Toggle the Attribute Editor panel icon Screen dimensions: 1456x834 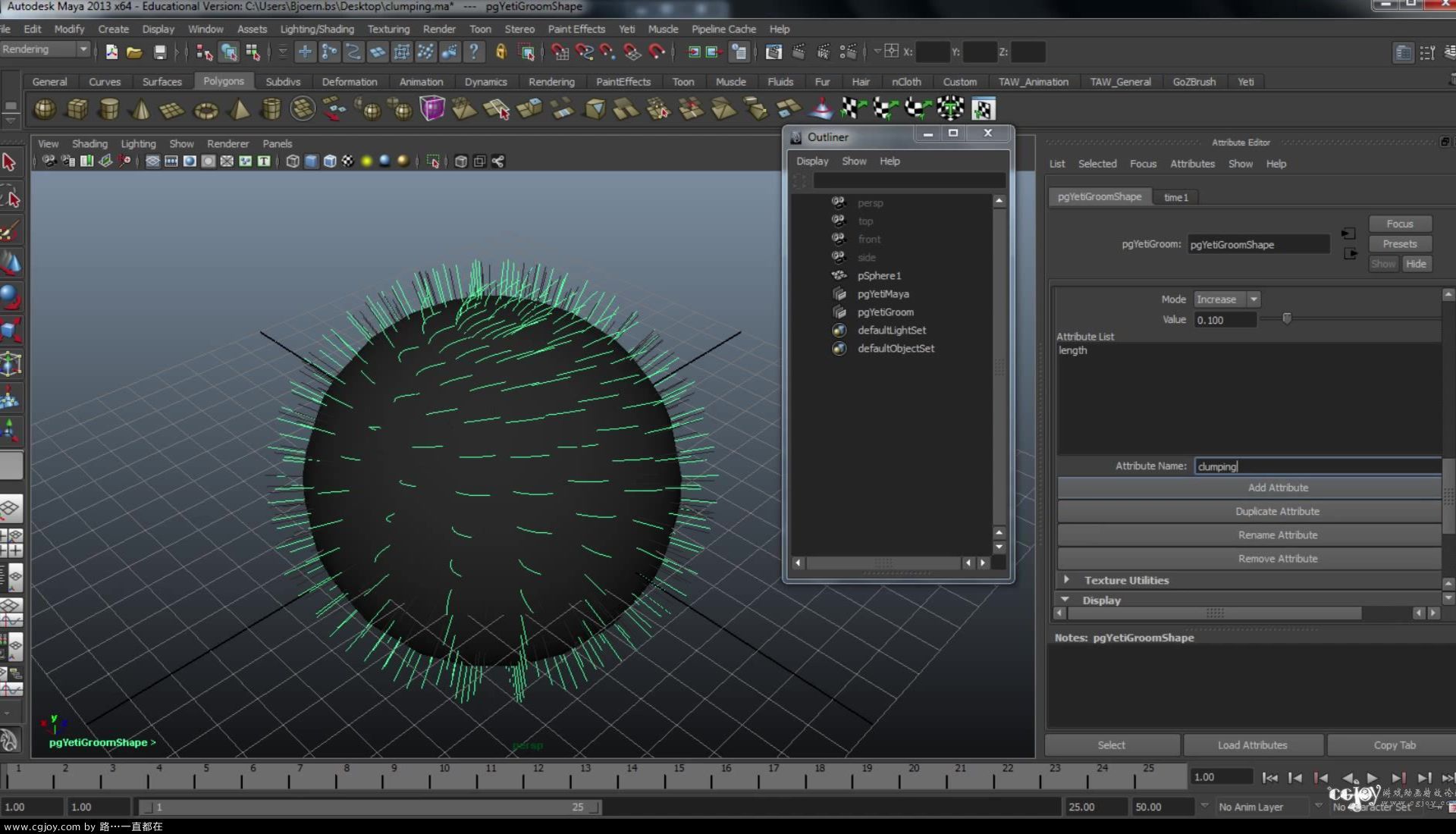(x=1403, y=52)
